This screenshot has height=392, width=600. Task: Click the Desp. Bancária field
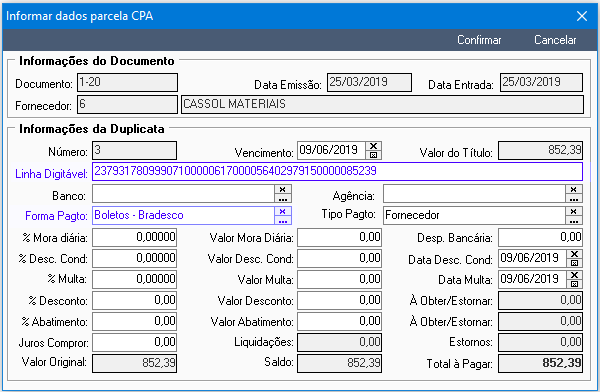click(x=540, y=237)
